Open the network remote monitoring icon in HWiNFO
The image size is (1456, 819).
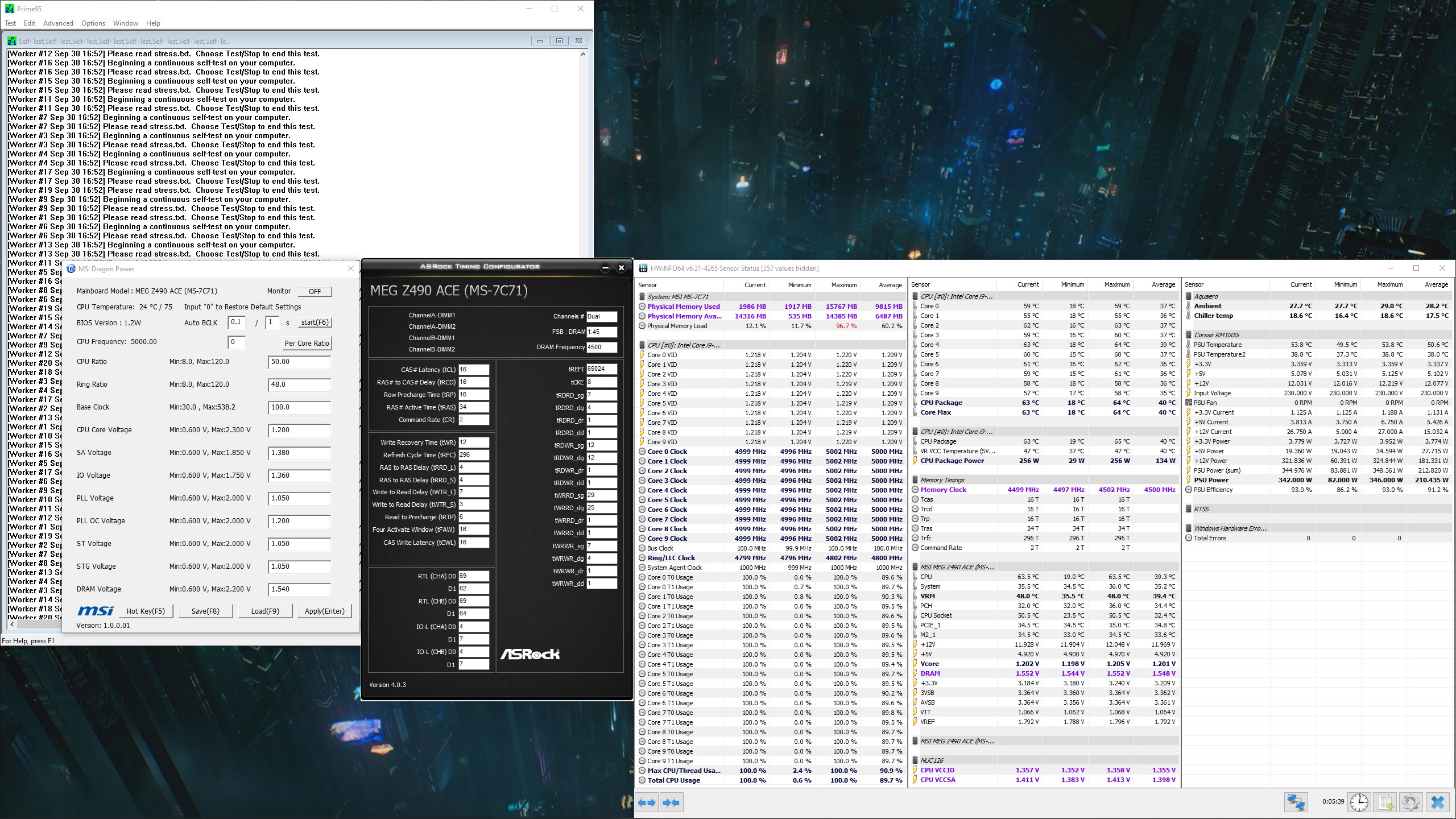click(1296, 803)
